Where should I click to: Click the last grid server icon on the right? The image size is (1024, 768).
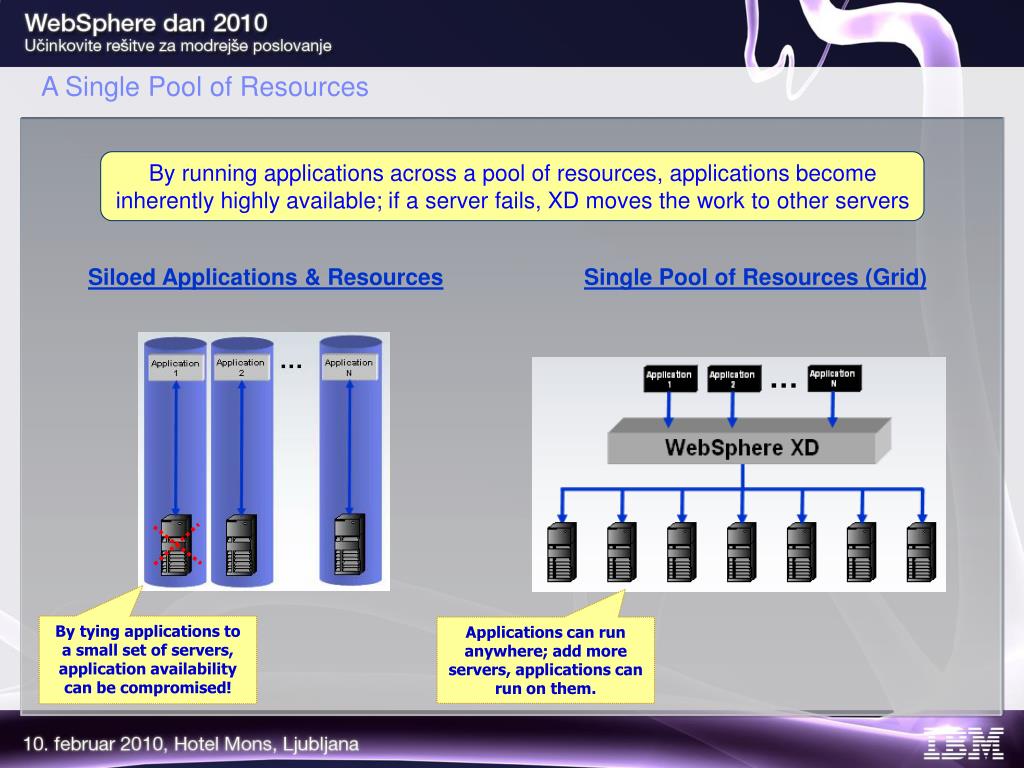coord(922,552)
